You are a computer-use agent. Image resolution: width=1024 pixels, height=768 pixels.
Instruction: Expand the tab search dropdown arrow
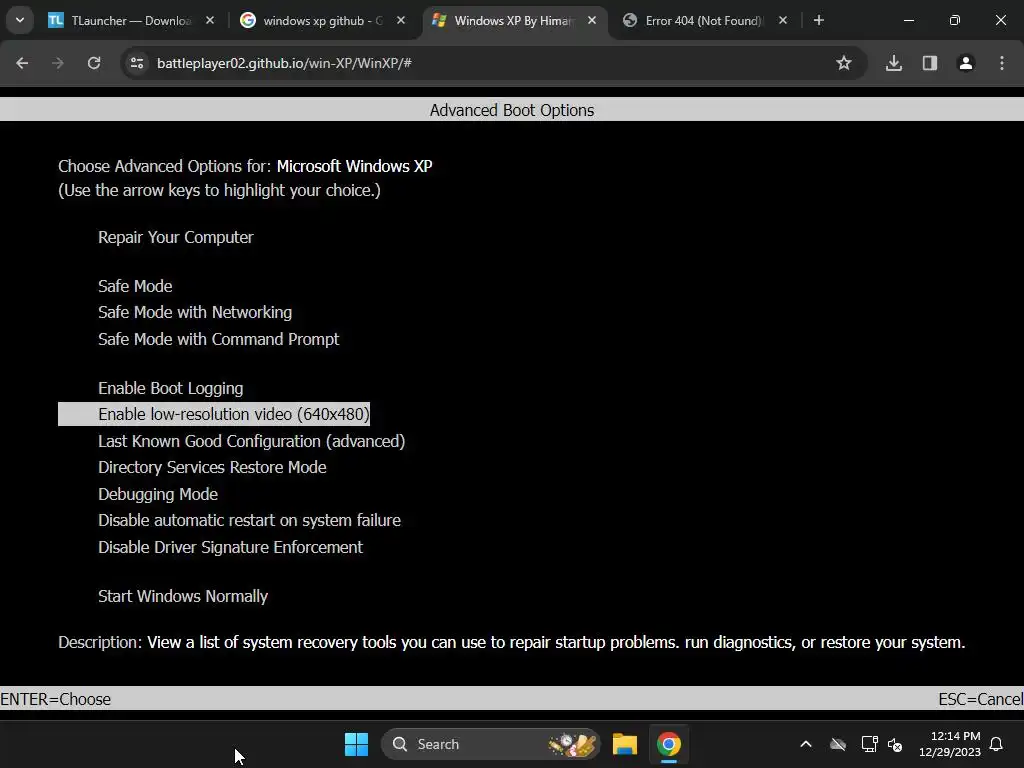tap(20, 20)
